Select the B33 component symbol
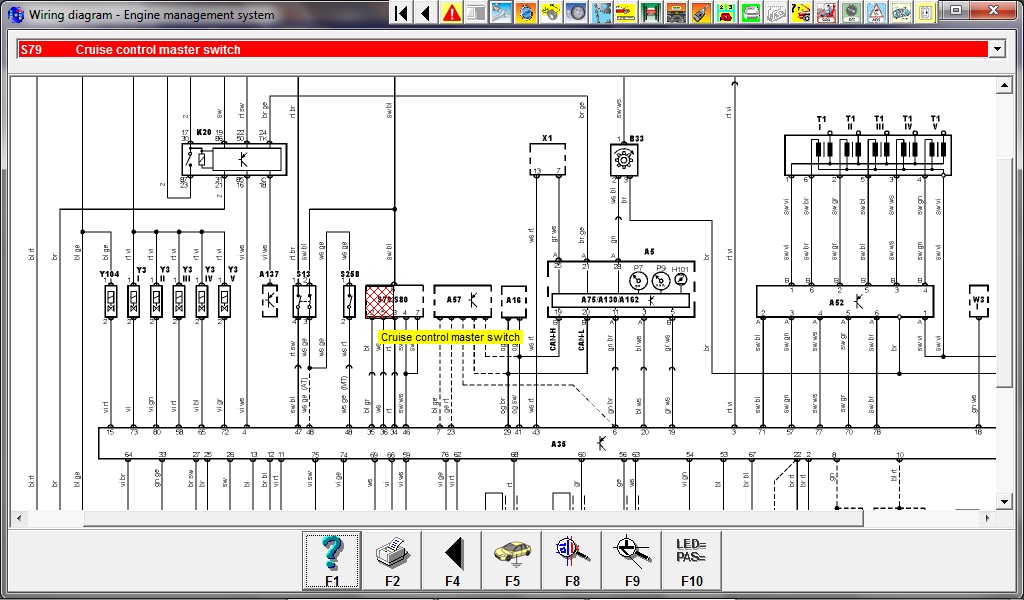 click(x=624, y=158)
